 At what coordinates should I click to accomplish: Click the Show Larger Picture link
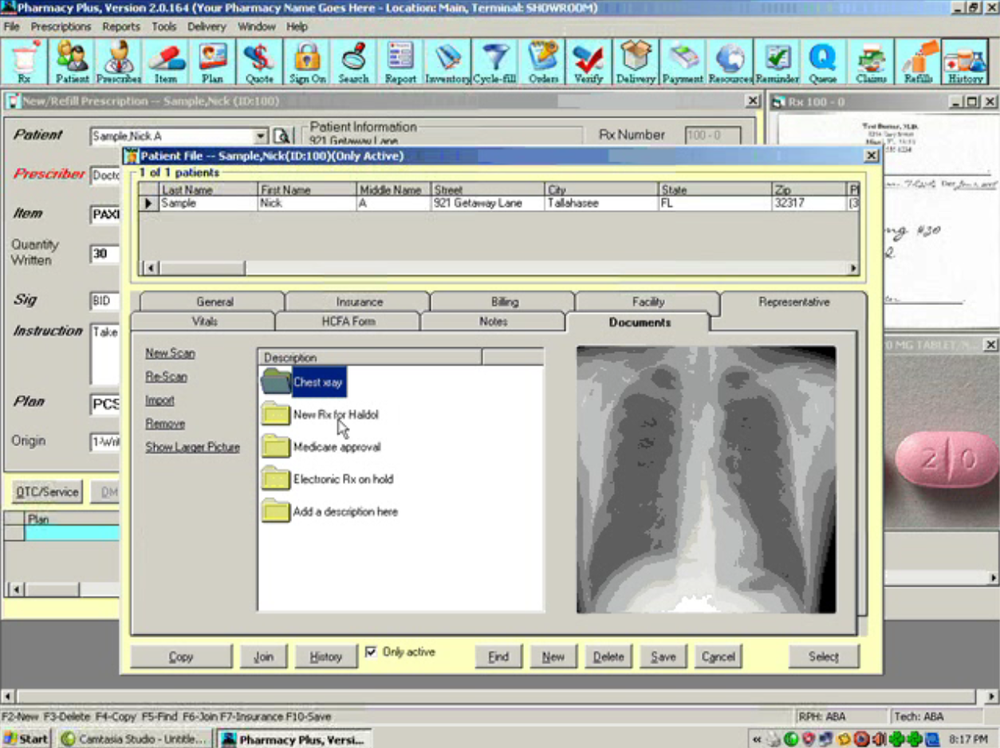(192, 446)
